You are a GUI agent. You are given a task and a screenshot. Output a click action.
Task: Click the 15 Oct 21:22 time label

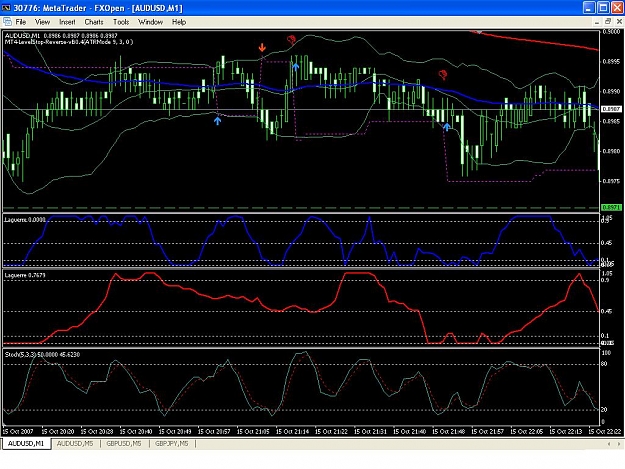click(x=330, y=432)
